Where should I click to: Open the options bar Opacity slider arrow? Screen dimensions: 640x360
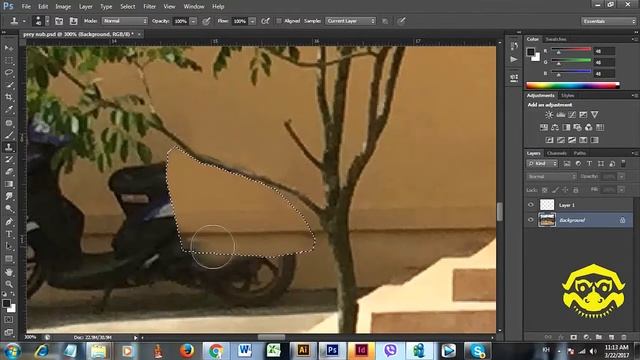click(x=193, y=21)
